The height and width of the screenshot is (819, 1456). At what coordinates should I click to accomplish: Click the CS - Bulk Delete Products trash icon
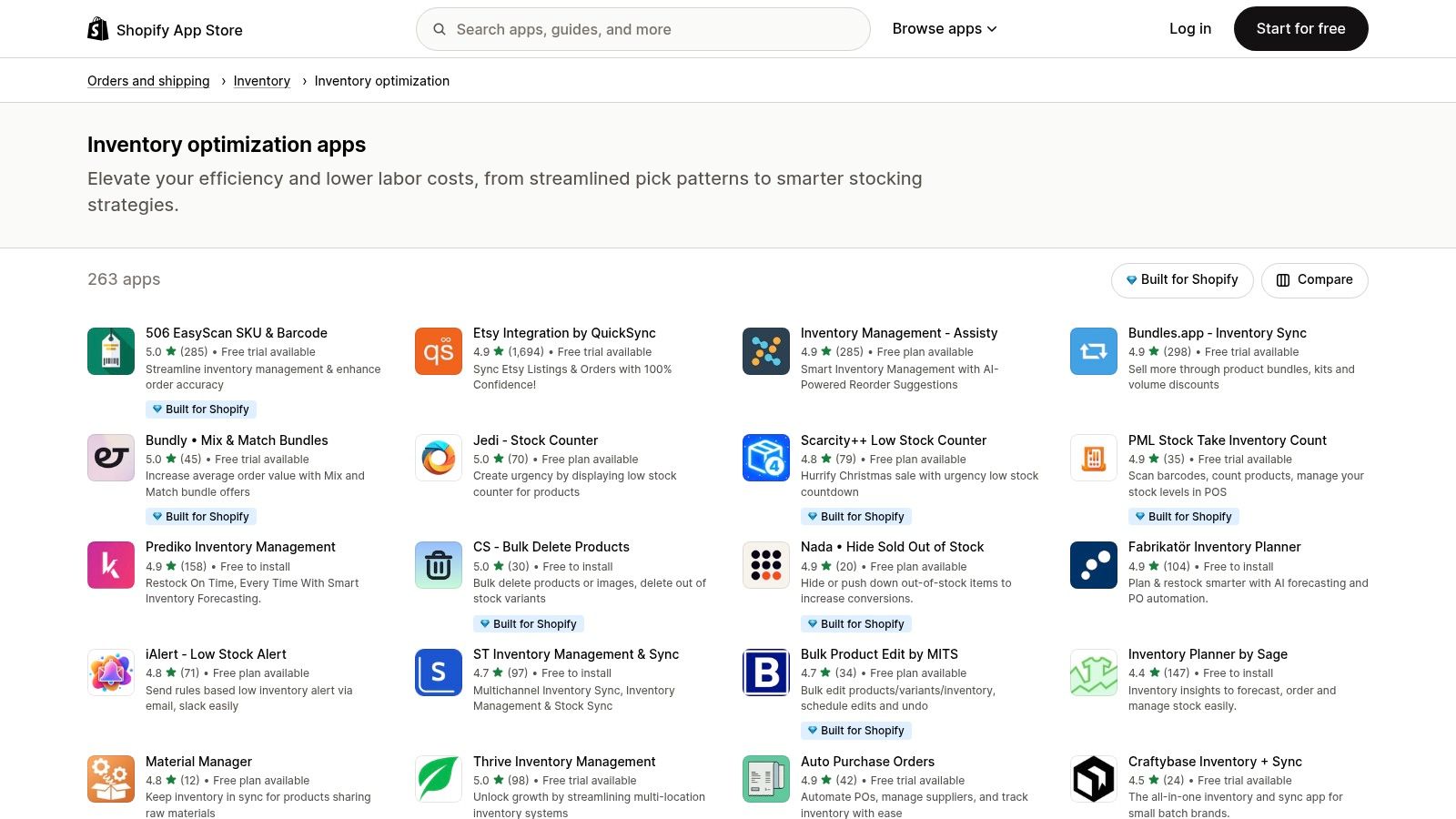(x=438, y=564)
